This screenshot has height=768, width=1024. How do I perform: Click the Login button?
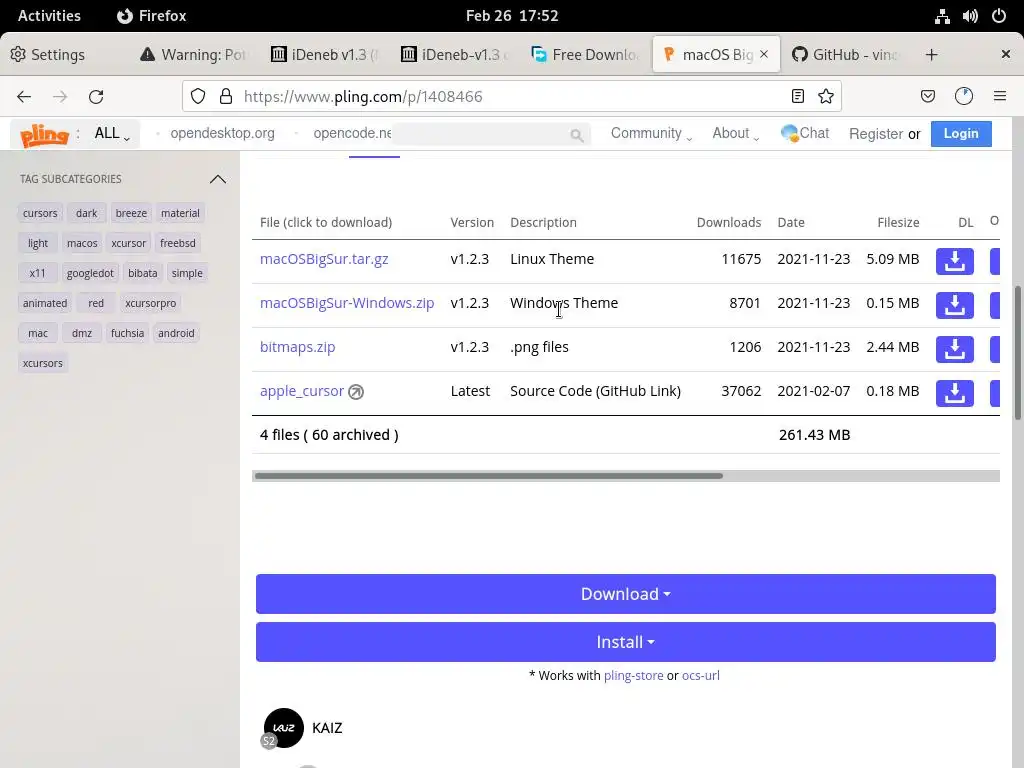(961, 133)
